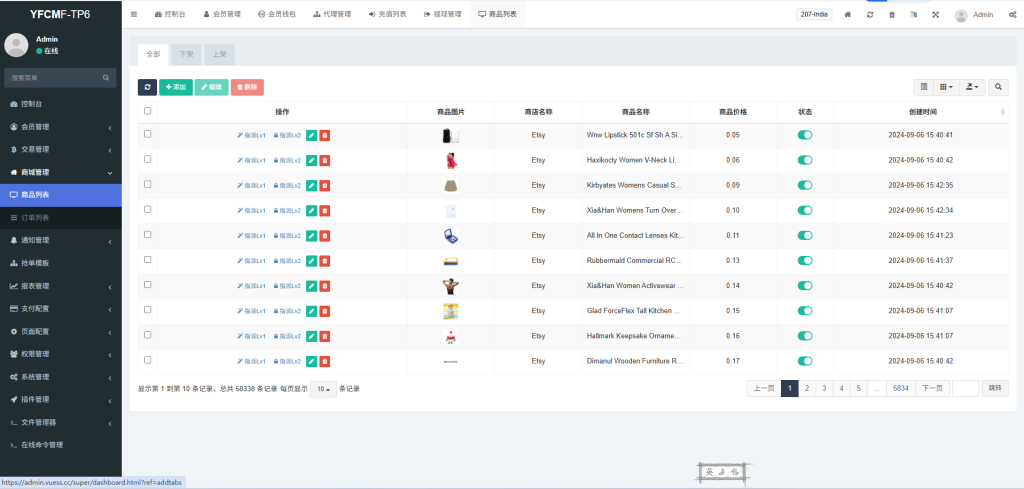
Task: Click the green edit pencil in first row
Action: 311,134
